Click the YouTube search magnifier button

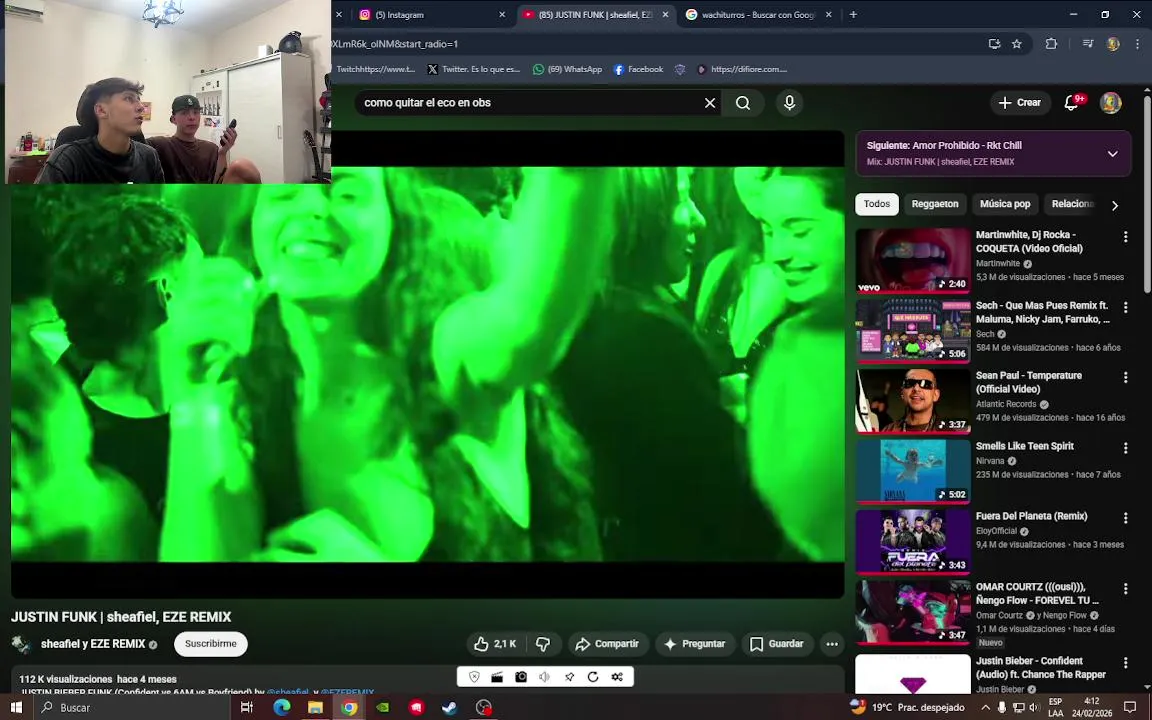[x=743, y=103]
